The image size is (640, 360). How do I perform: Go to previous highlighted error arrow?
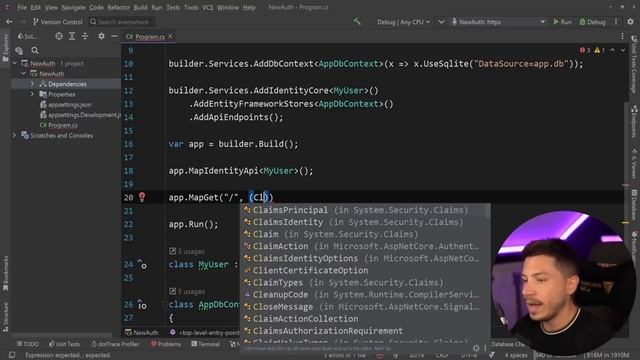point(613,50)
